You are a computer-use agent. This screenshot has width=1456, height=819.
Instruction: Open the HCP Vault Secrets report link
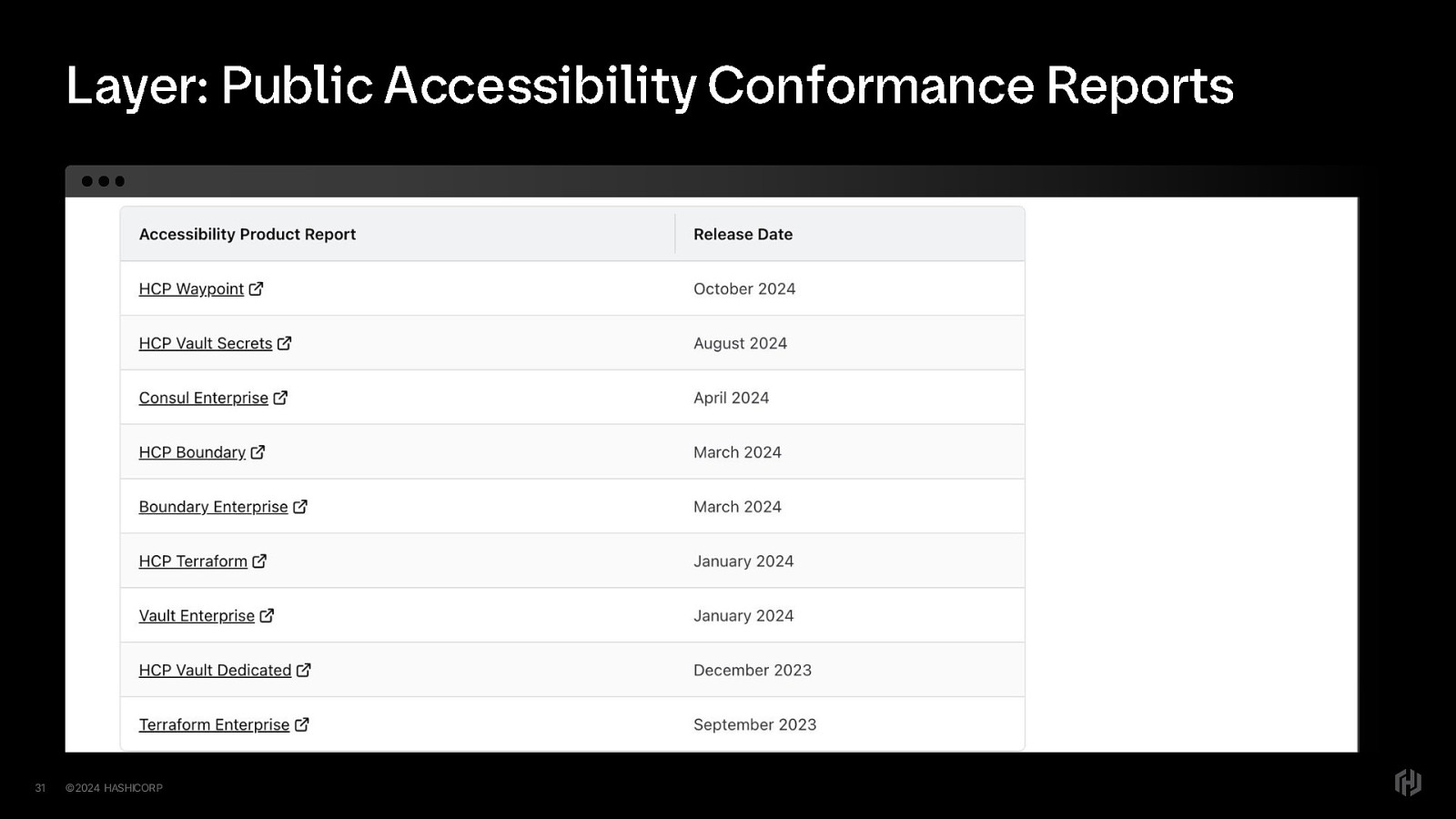click(205, 344)
